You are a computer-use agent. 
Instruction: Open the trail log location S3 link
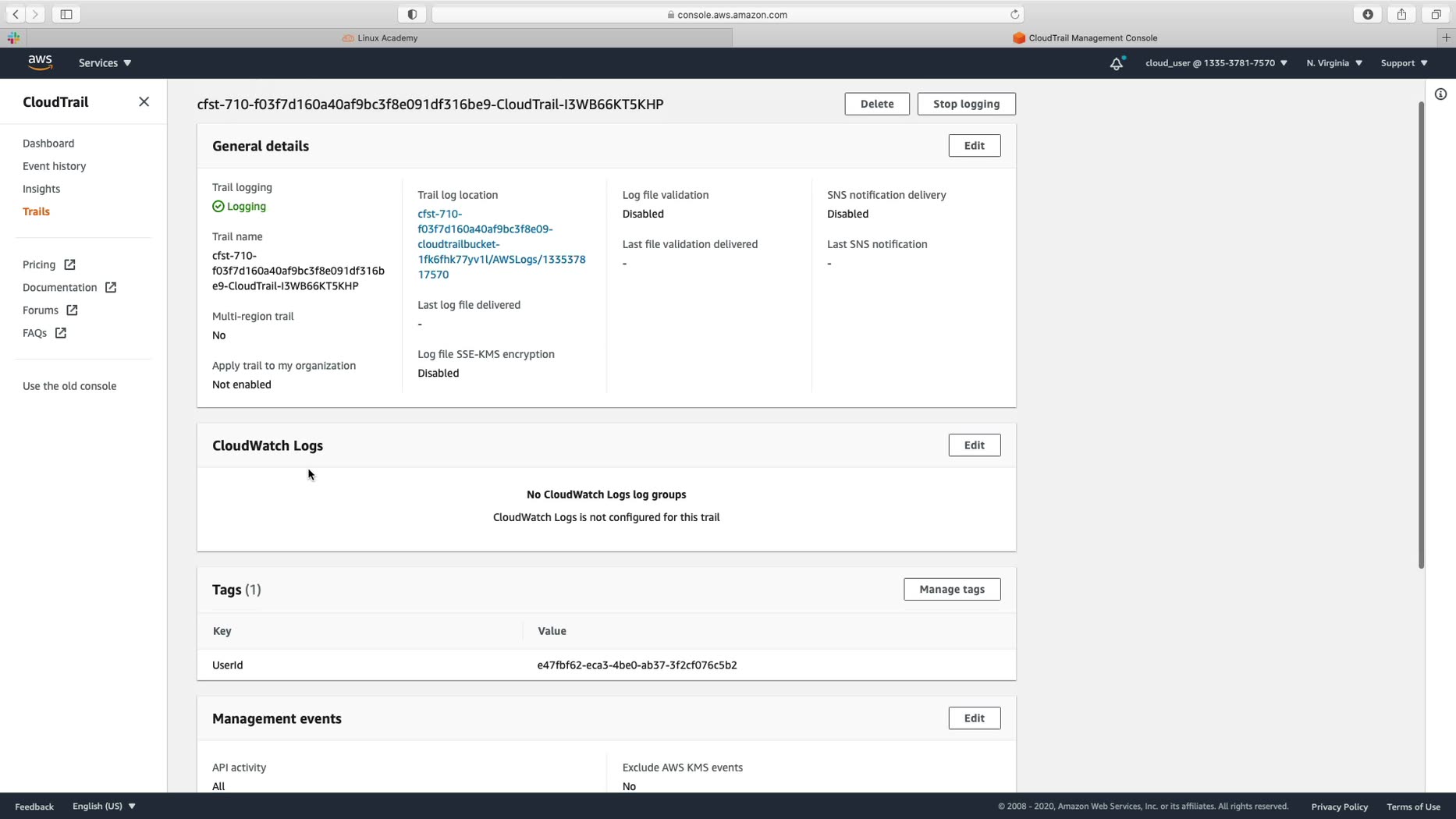pos(502,244)
